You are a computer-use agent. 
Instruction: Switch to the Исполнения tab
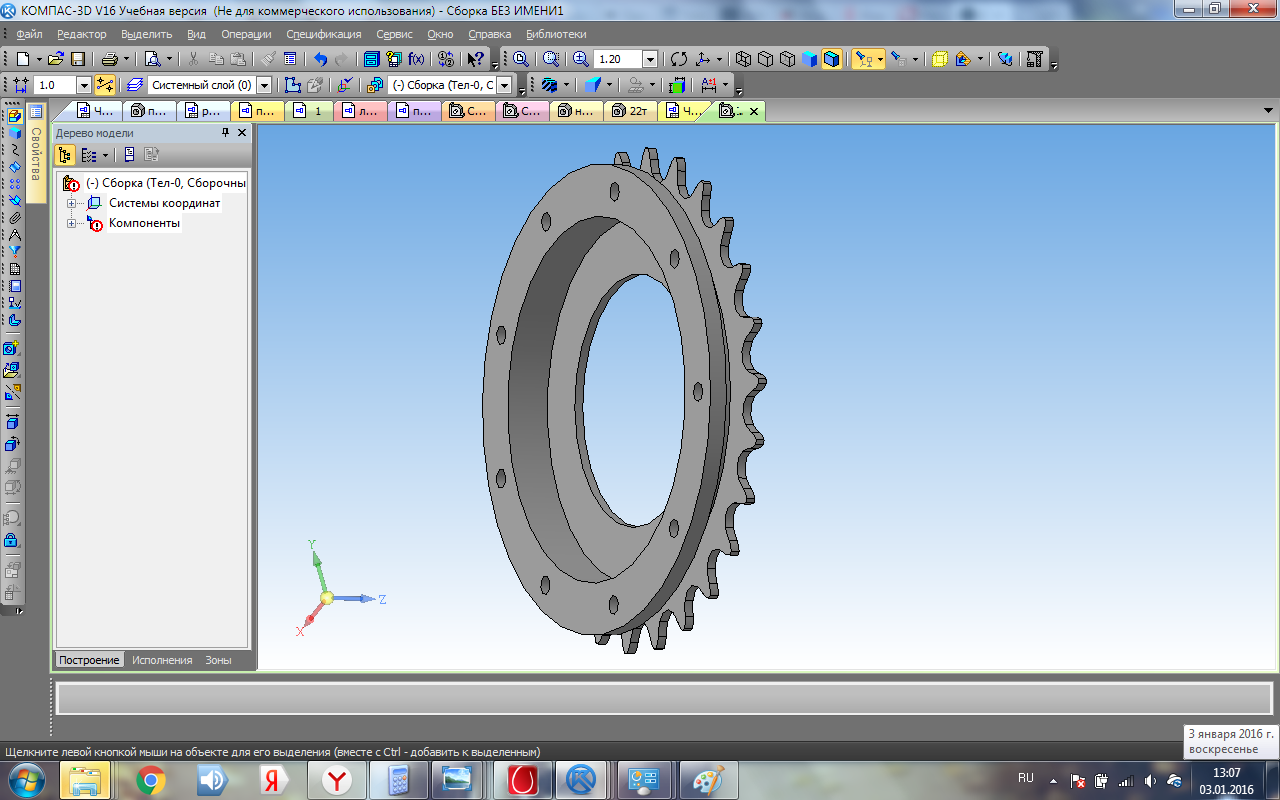(x=162, y=660)
